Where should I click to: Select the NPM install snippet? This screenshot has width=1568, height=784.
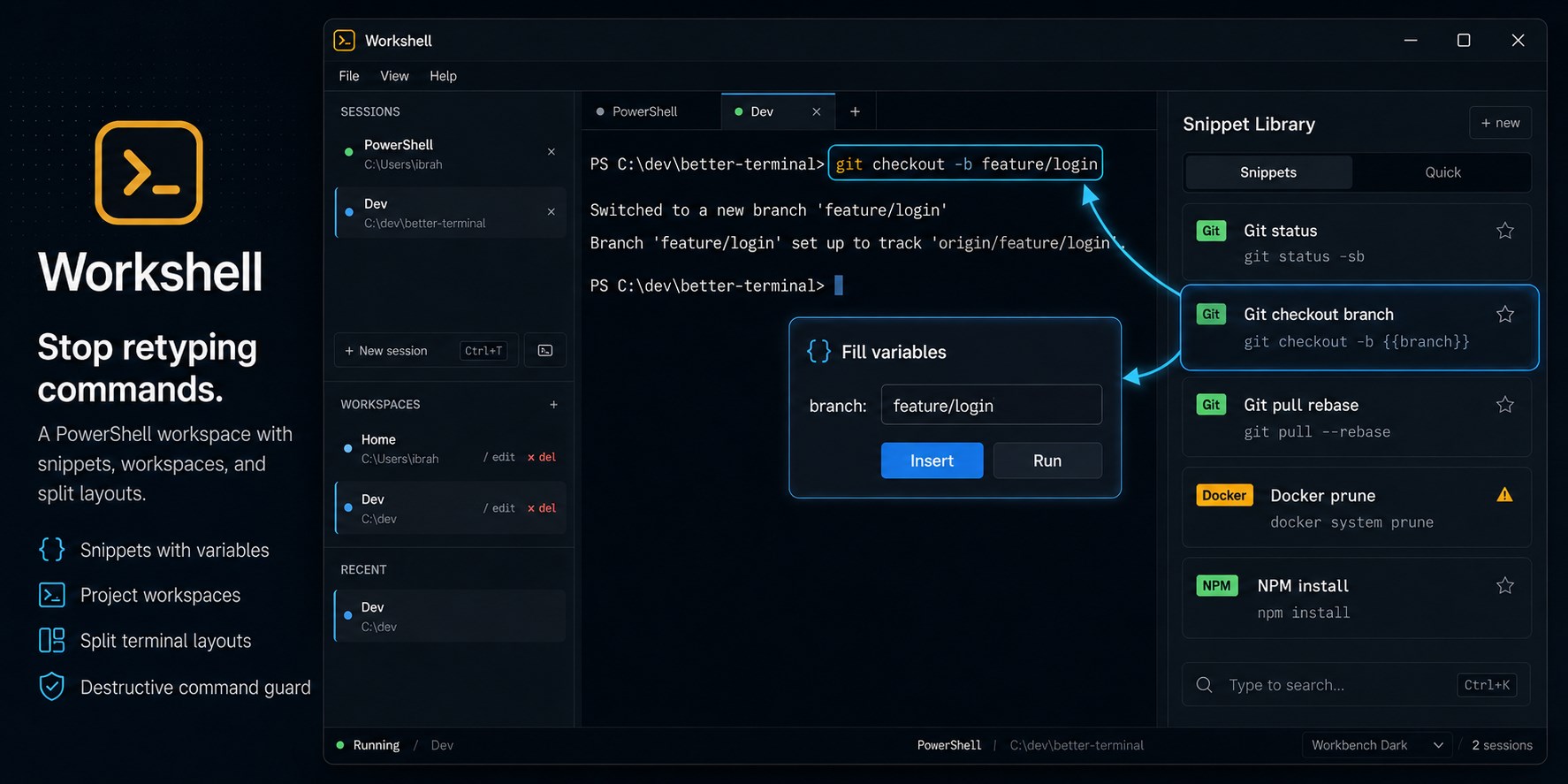tap(1357, 598)
